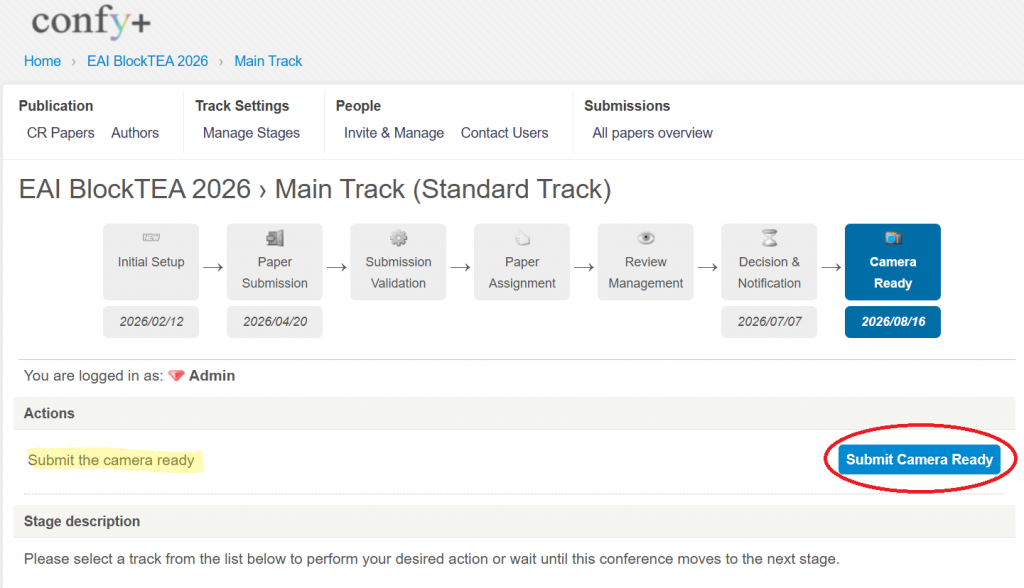The image size is (1024, 588).
Task: Click the 2026/08/16 date box
Action: 893,322
